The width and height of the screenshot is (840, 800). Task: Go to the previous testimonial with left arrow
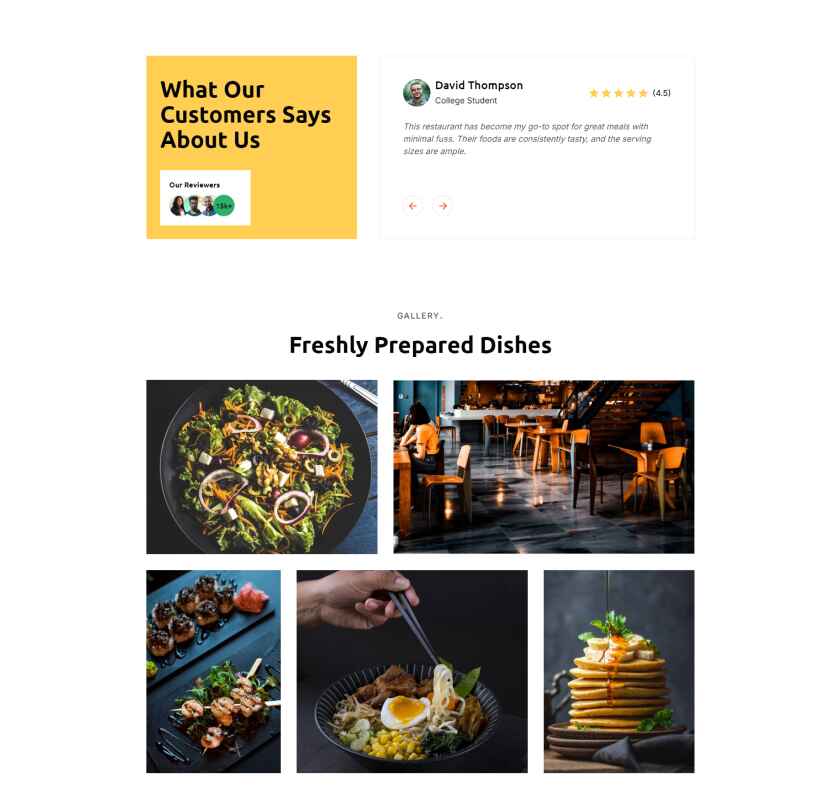pyautogui.click(x=412, y=206)
